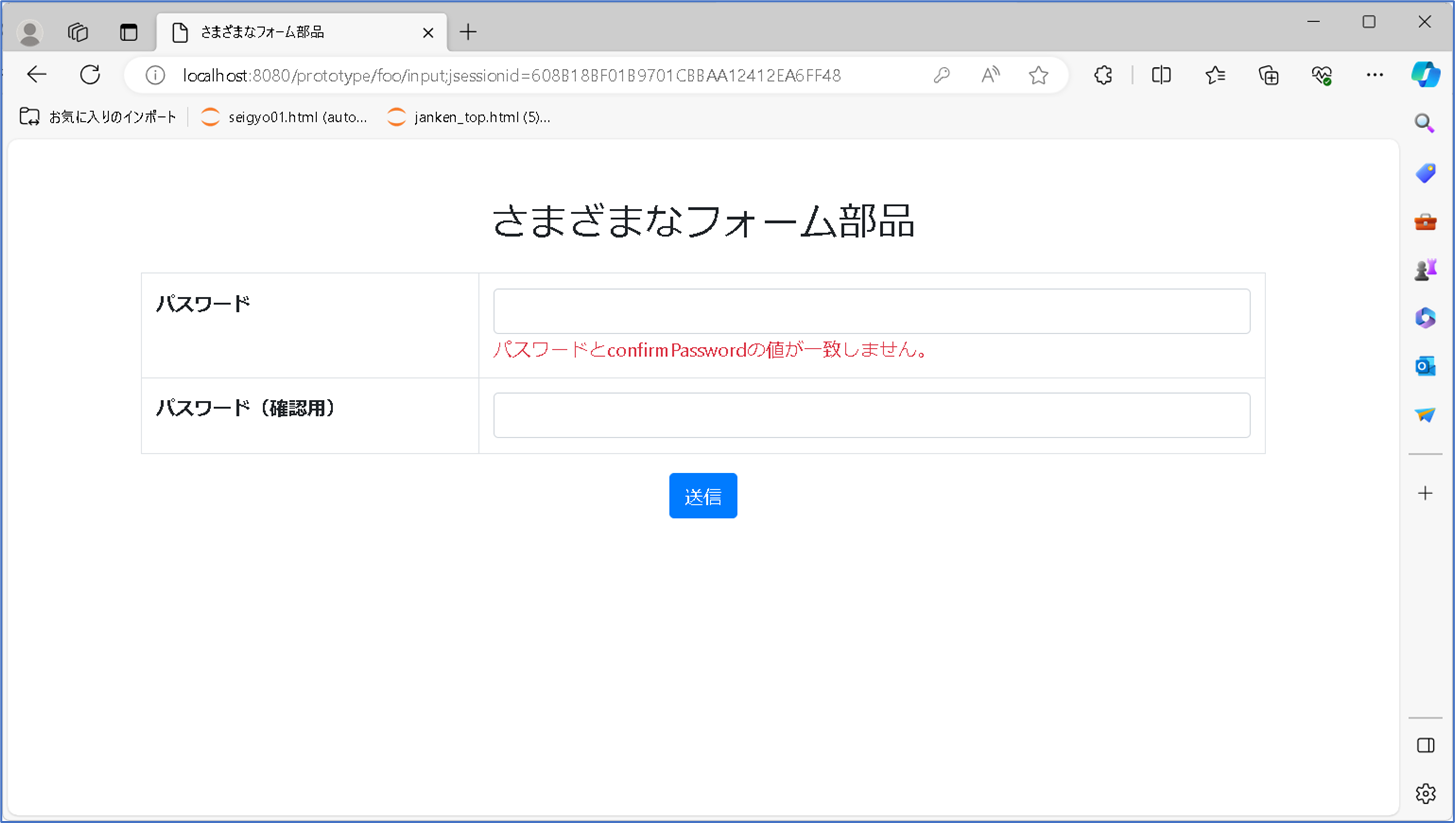This screenshot has width=1455, height=823.
Task: Click the パスワード input field
Action: pos(872,311)
